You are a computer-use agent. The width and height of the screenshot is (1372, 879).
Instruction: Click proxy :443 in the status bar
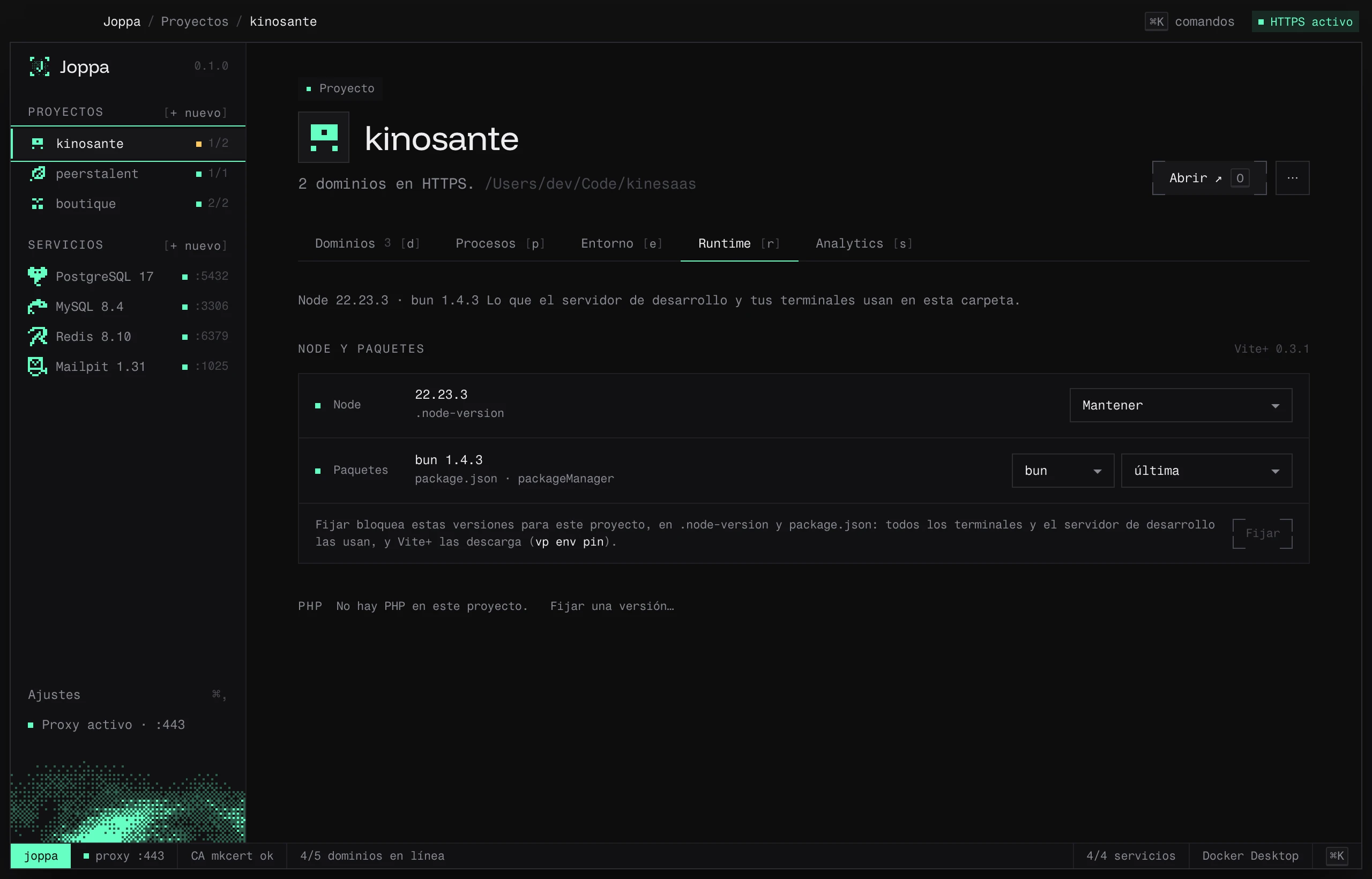(124, 855)
